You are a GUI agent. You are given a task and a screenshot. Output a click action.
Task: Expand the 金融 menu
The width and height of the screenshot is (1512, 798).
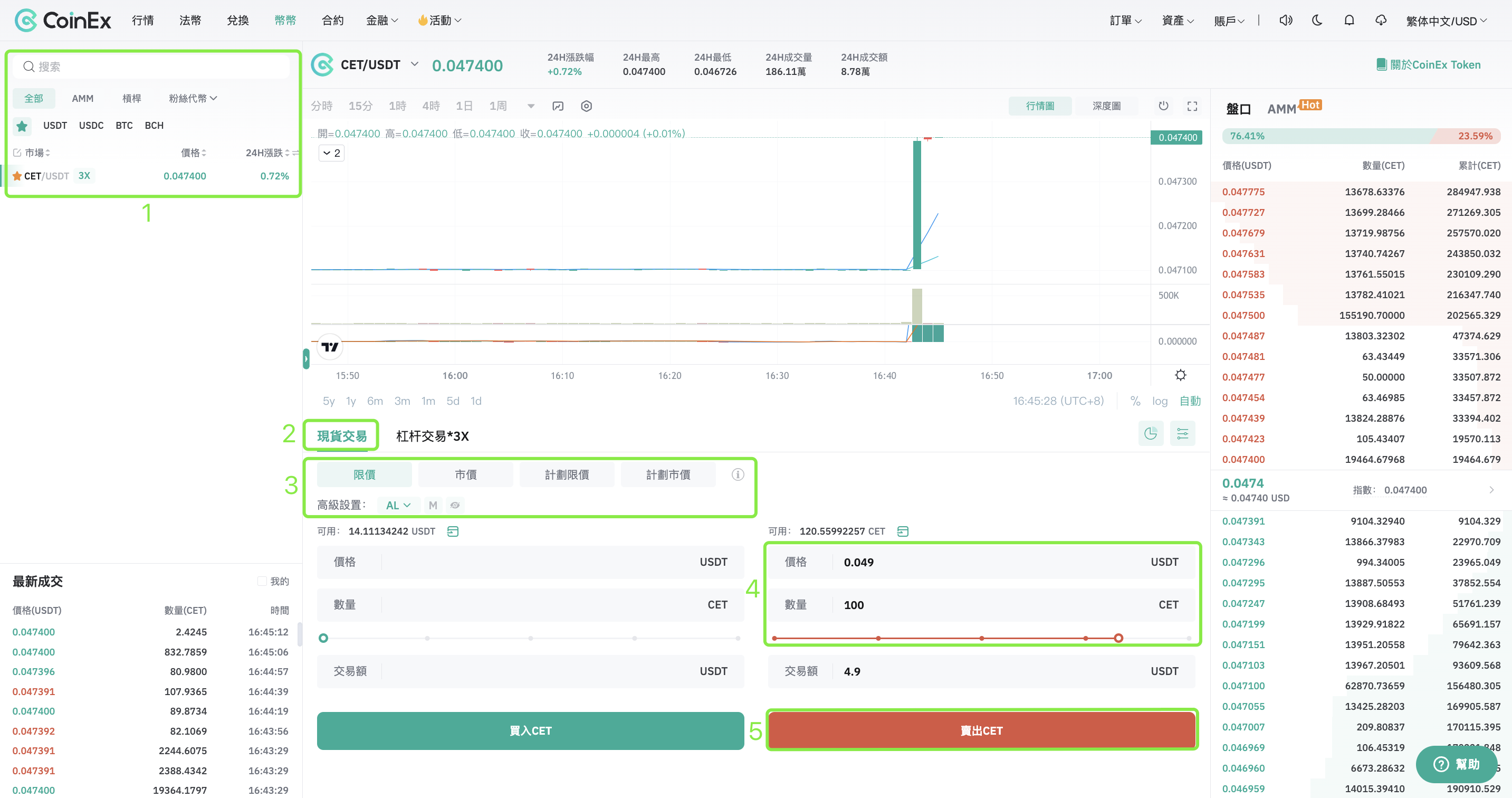(x=382, y=21)
